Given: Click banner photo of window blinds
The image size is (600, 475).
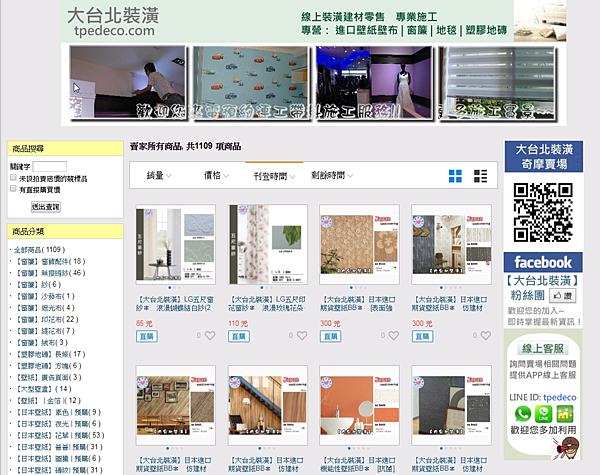Looking at the screenshot, I should pyautogui.click(x=497, y=83).
